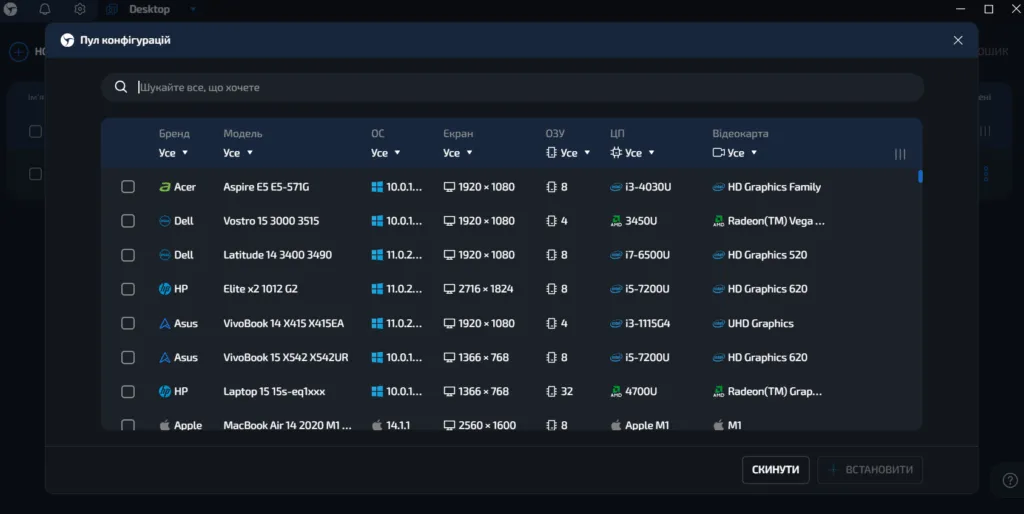Check the Acer Aspire E5 E5-571G row
This screenshot has width=1024, height=514.
[x=128, y=187]
